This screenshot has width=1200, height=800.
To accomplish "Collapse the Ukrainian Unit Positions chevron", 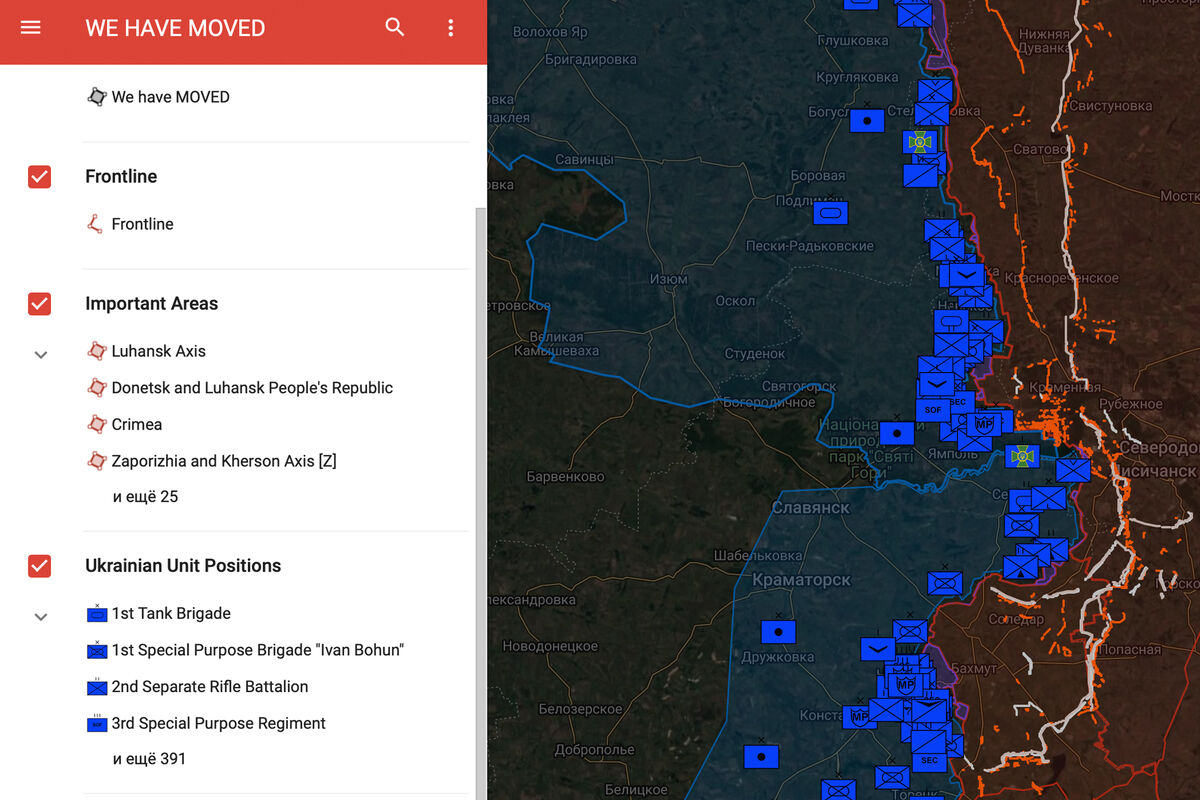I will click(x=41, y=617).
